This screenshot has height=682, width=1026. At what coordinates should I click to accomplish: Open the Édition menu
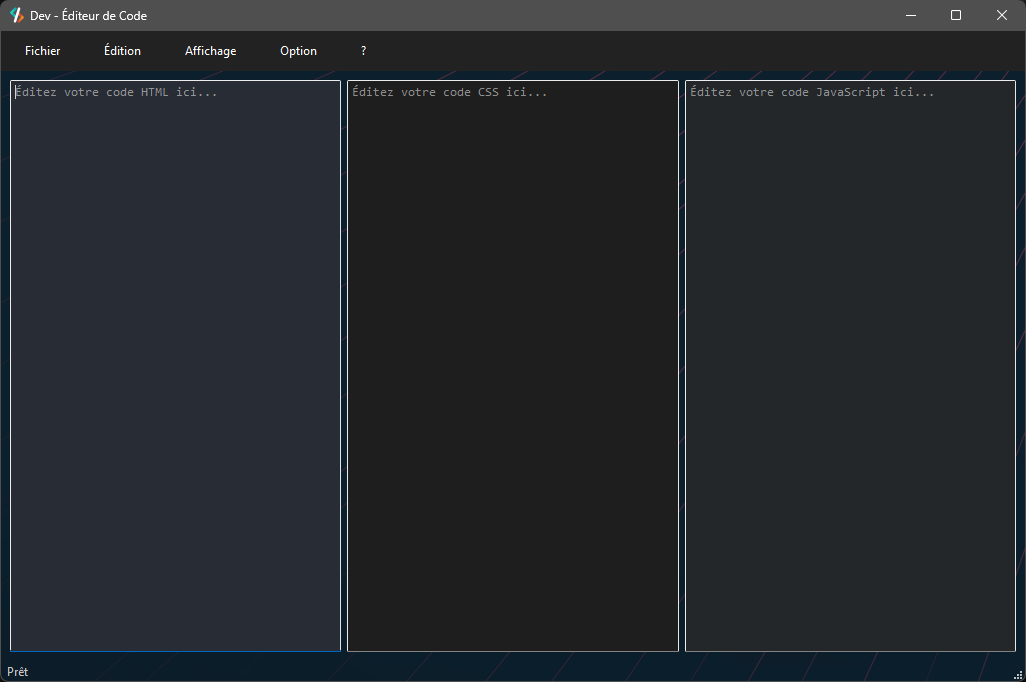(x=122, y=51)
